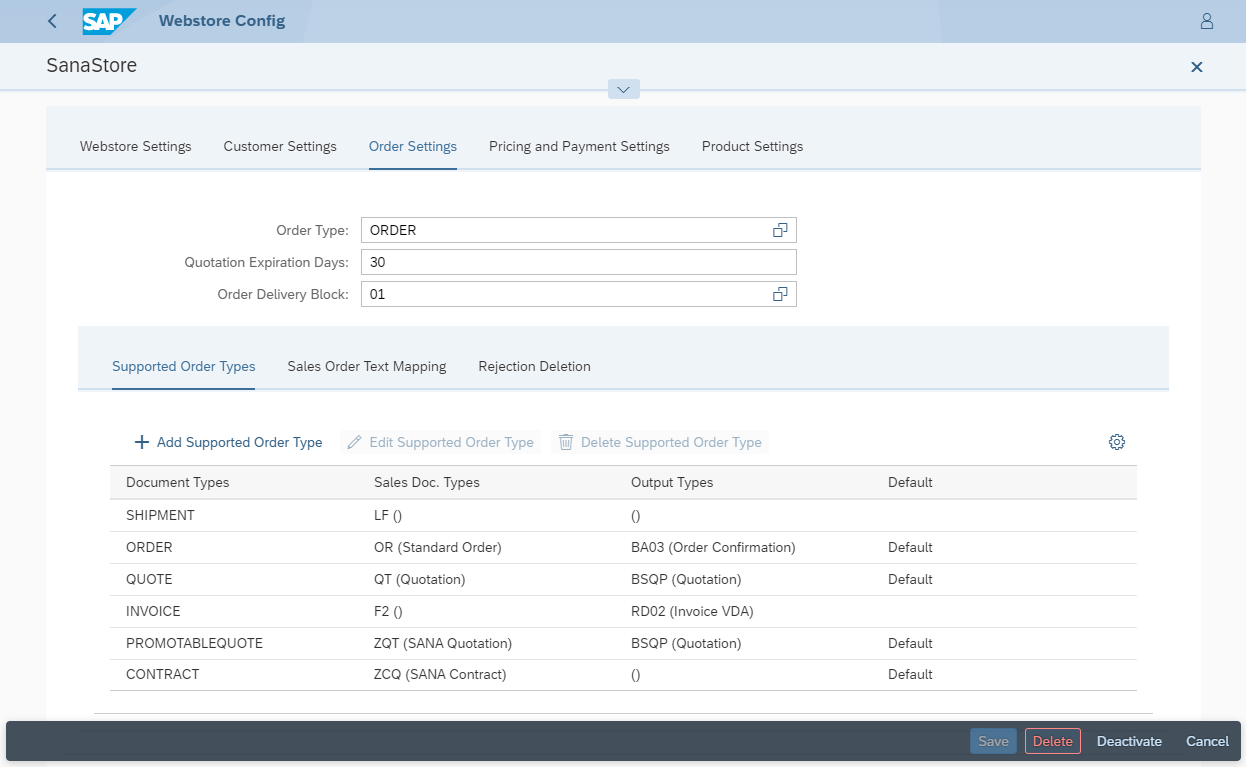Open the Rejection Deletion sub-tab

(x=534, y=366)
